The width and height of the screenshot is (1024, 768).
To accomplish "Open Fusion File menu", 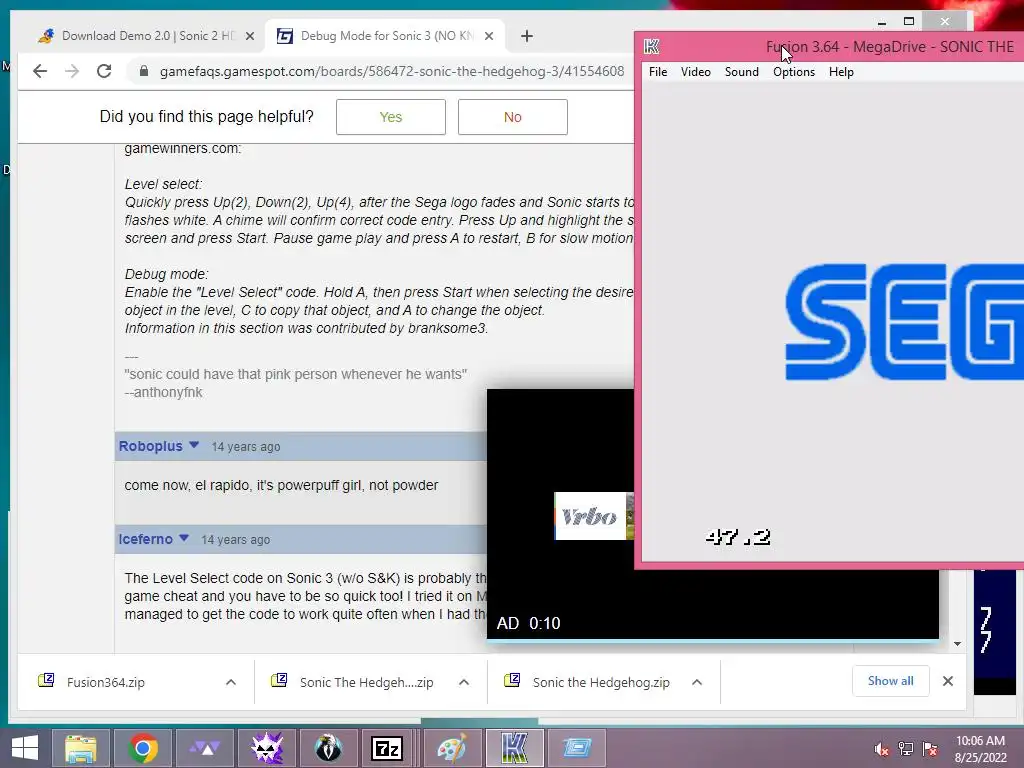I will pyautogui.click(x=658, y=72).
